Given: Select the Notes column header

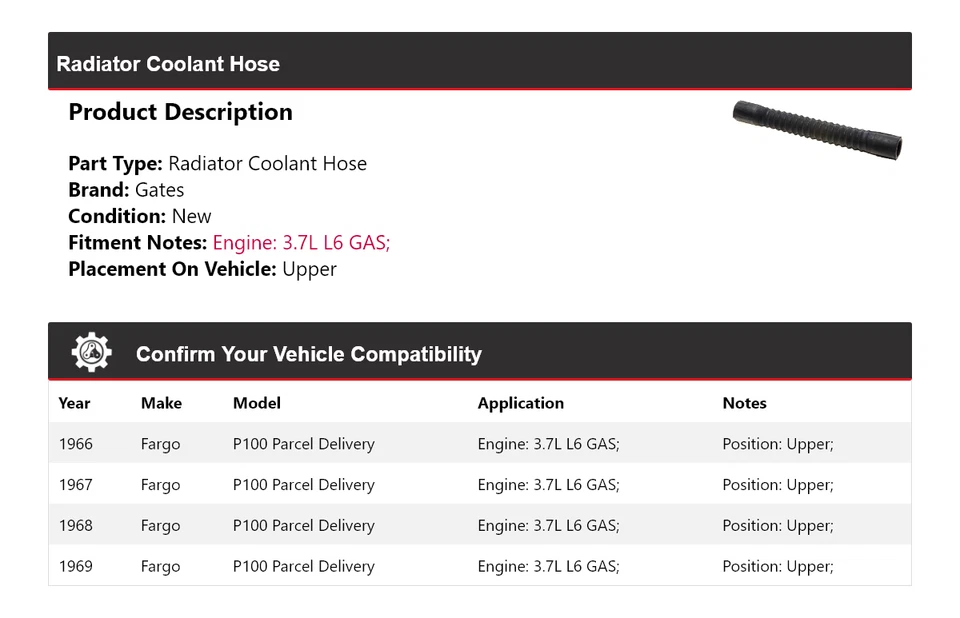Looking at the screenshot, I should tap(744, 403).
